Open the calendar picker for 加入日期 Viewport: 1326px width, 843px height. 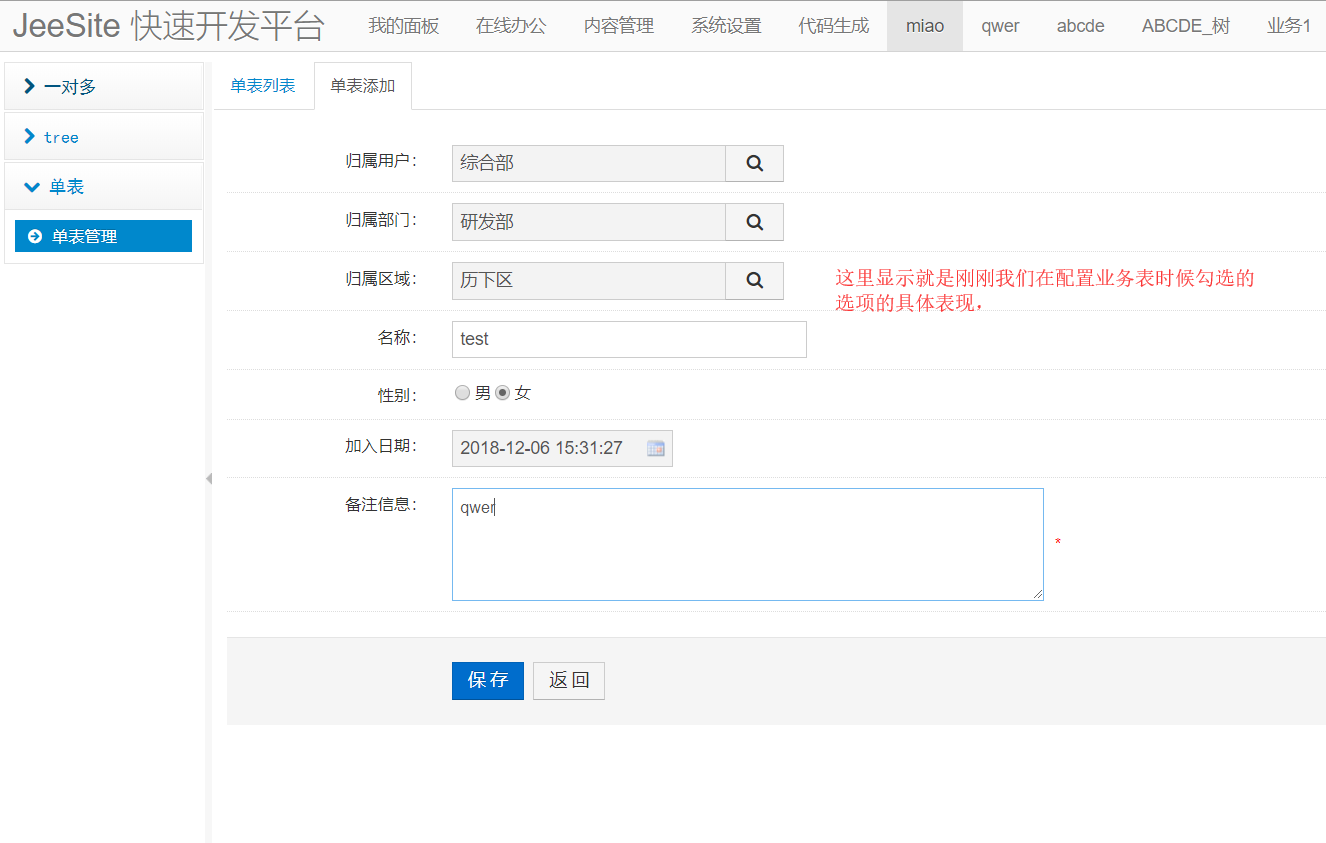coord(656,448)
